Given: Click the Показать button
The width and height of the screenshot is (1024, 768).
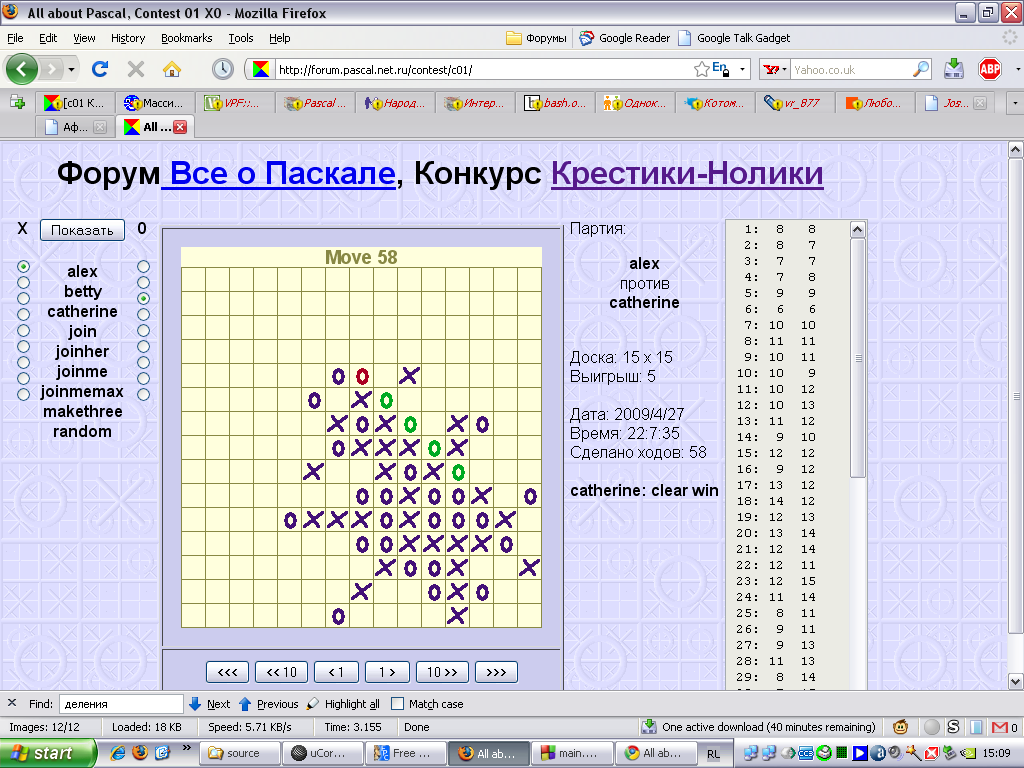Looking at the screenshot, I should 82,230.
